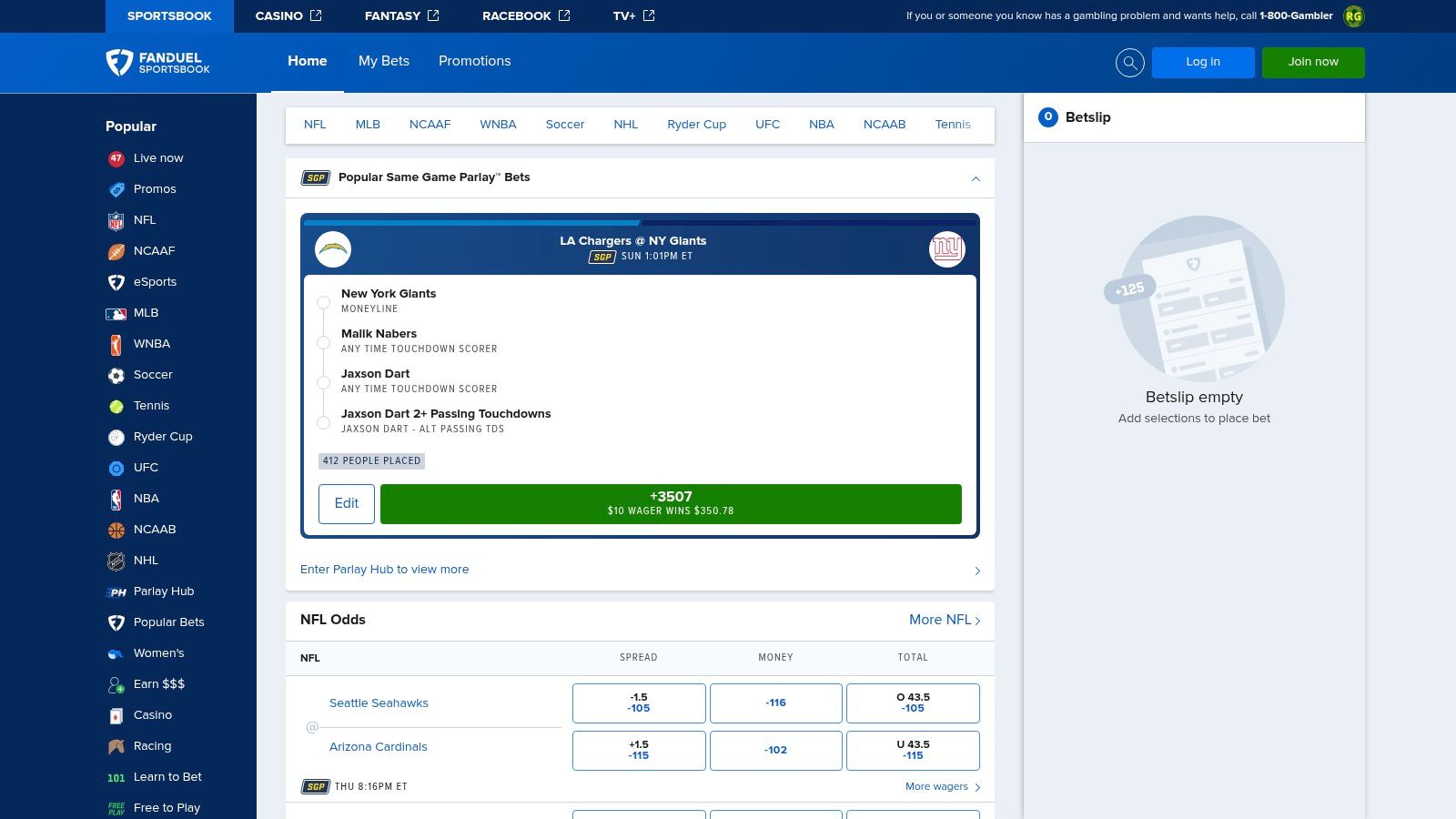Viewport: 1456px width, 819px height.
Task: Click the MLB logo icon in sidebar
Action: tap(116, 313)
